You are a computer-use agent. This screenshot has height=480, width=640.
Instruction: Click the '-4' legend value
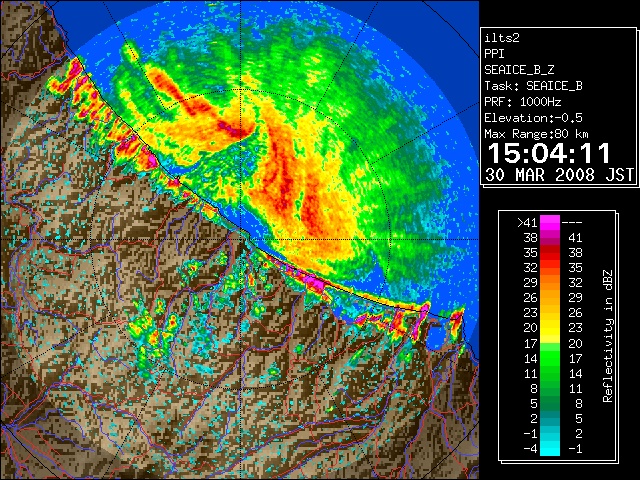coord(530,449)
